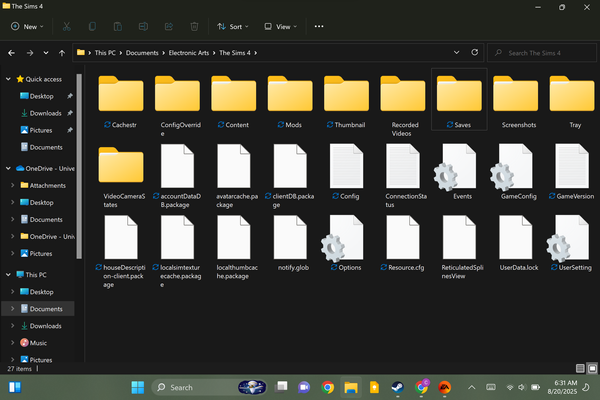The height and width of the screenshot is (400, 600).
Task: Switch to large thumbnails view icon
Action: pos(592,368)
